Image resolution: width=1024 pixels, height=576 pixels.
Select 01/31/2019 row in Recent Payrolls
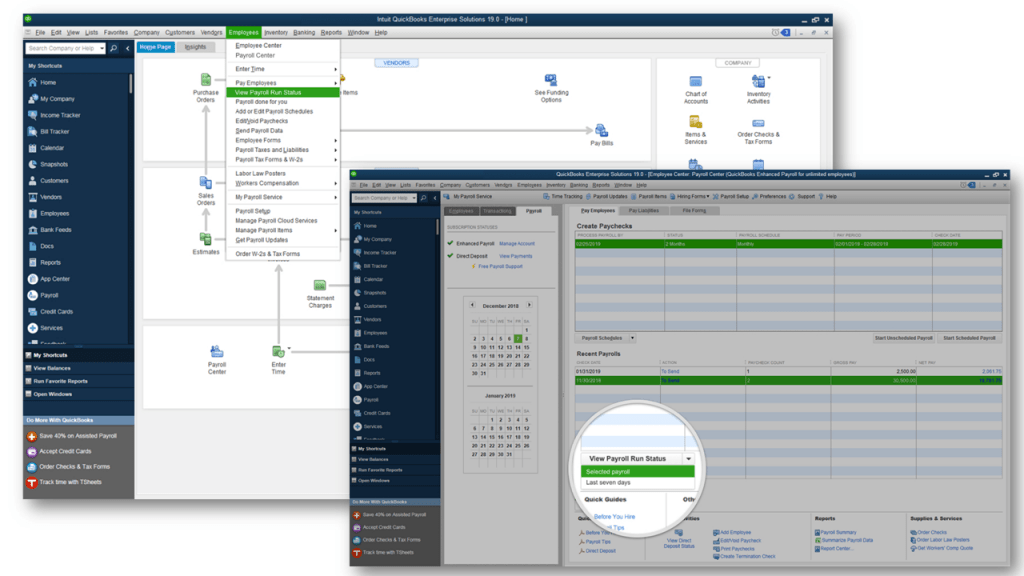788,372
